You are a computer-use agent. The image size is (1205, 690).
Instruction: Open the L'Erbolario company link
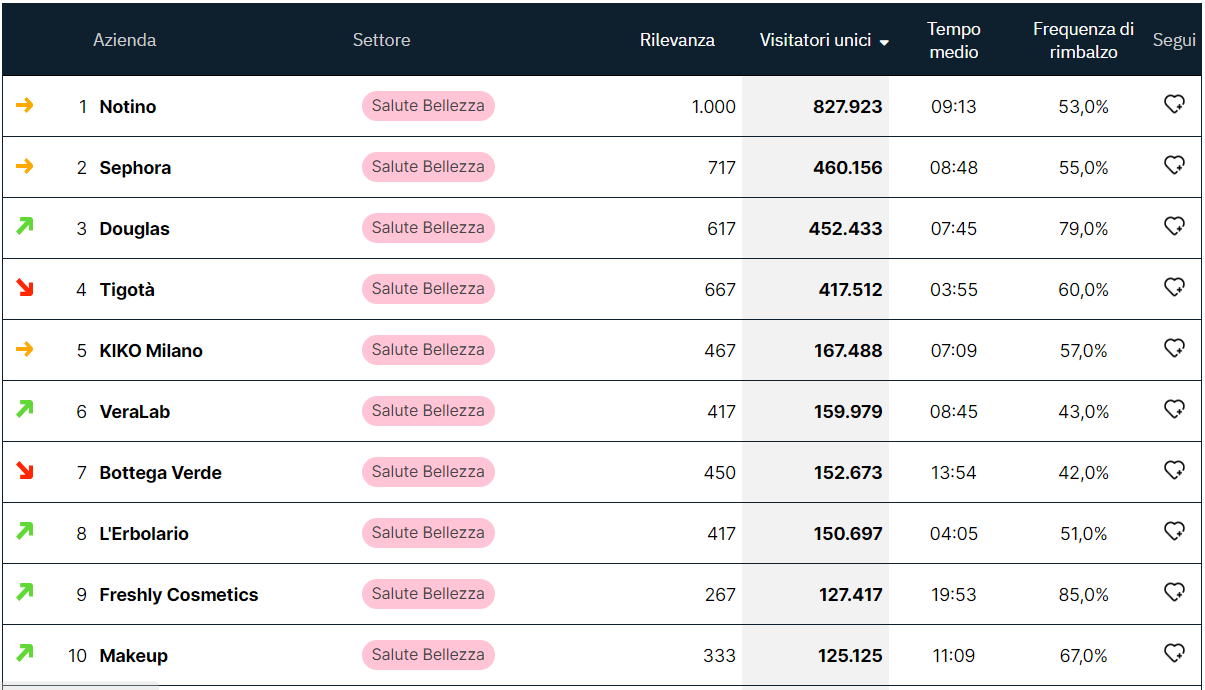pyautogui.click(x=144, y=534)
